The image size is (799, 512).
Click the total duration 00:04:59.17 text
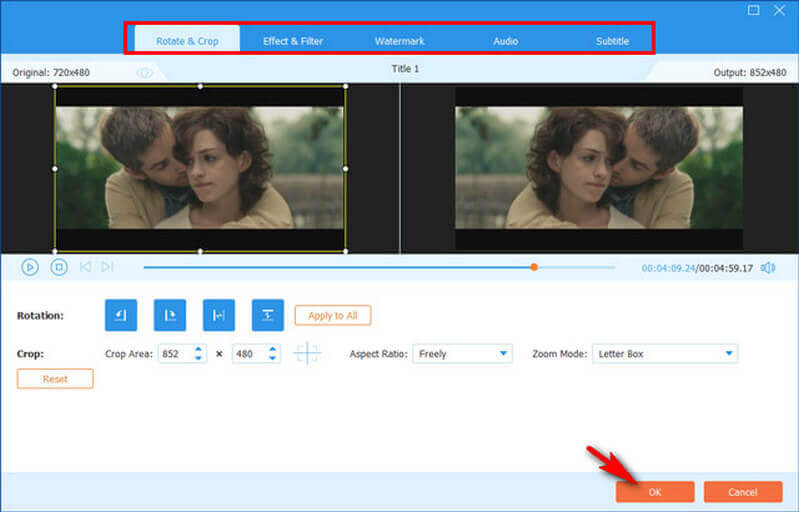pyautogui.click(x=726, y=268)
